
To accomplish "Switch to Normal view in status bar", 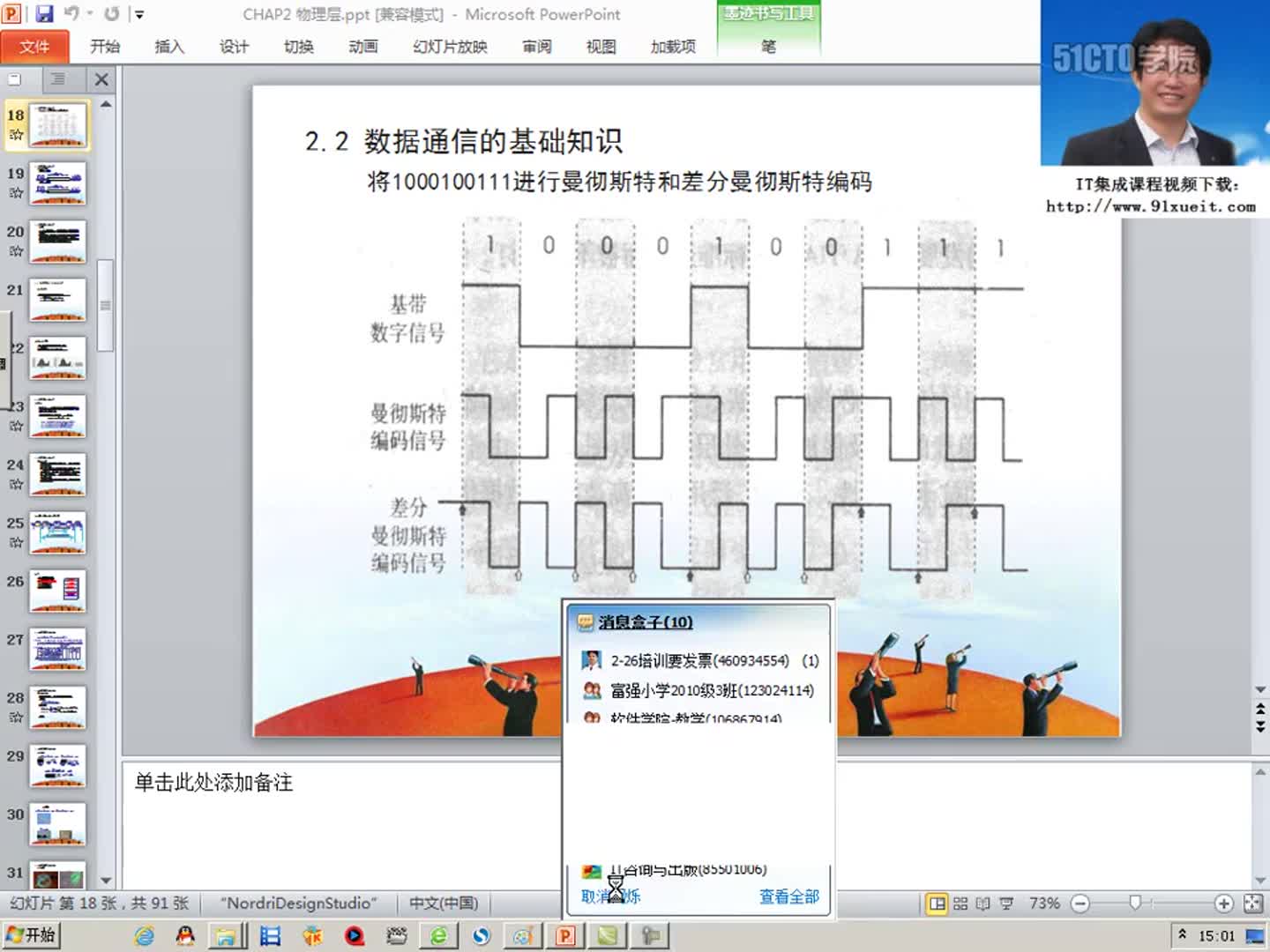I will click(937, 904).
